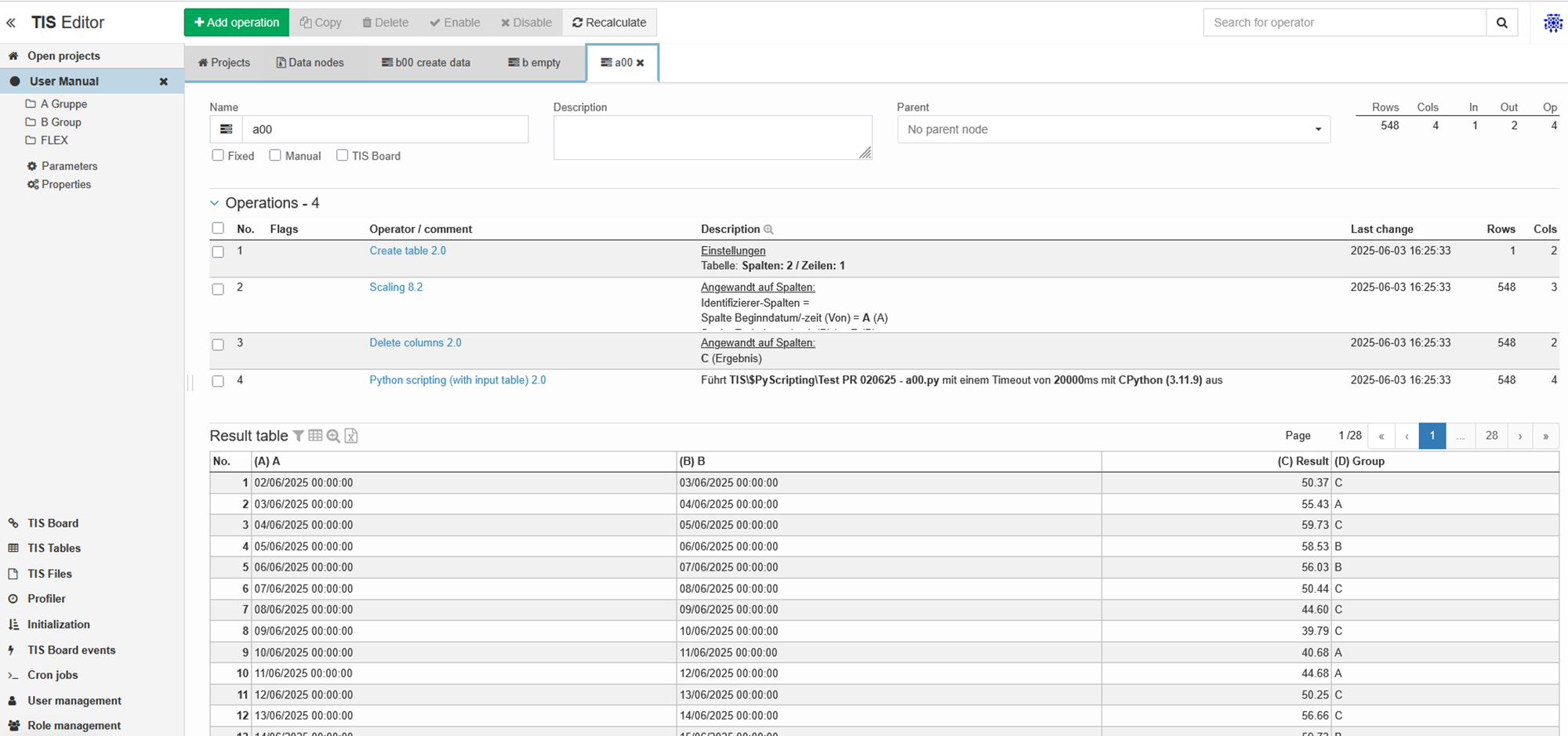
Task: Go to first page of results
Action: pyautogui.click(x=1381, y=436)
